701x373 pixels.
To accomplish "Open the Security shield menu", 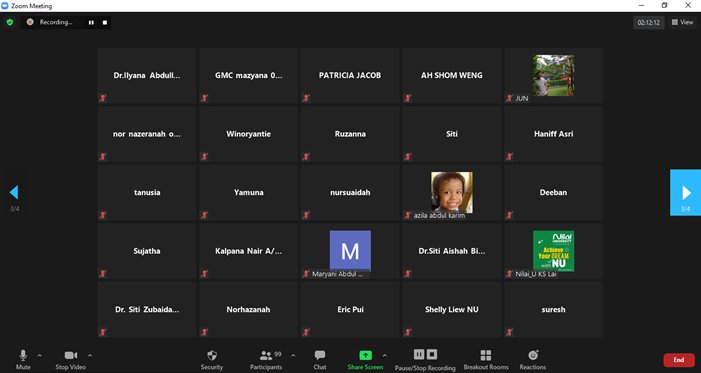I will click(x=212, y=359).
